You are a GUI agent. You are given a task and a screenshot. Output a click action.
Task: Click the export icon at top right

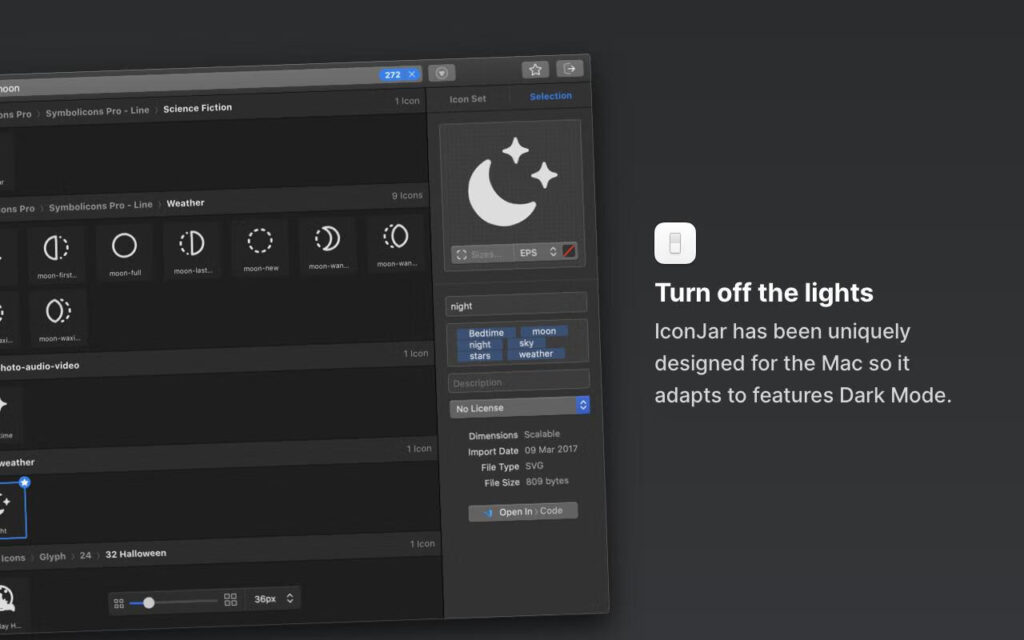pos(568,69)
